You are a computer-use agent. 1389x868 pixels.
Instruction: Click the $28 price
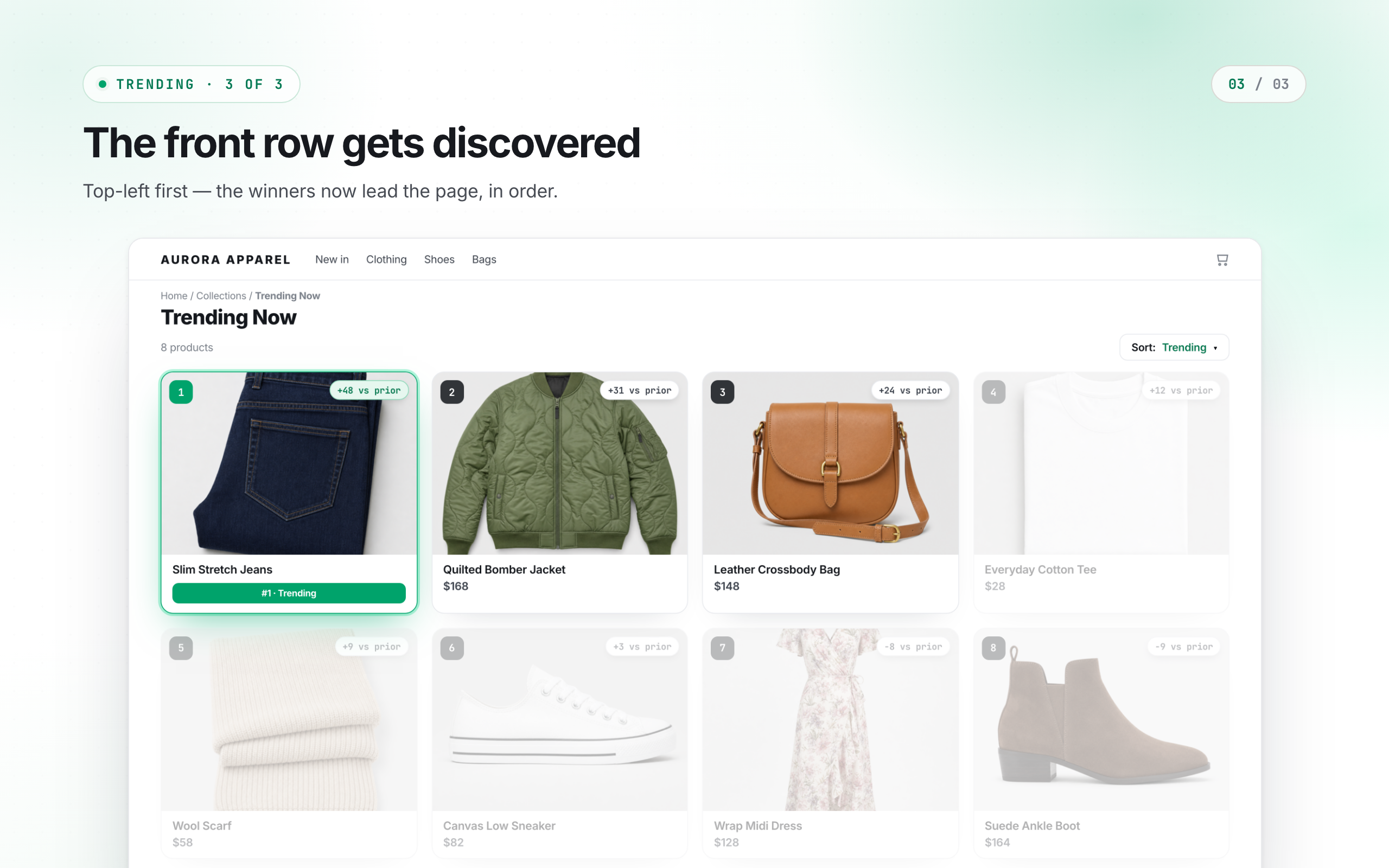tap(995, 586)
